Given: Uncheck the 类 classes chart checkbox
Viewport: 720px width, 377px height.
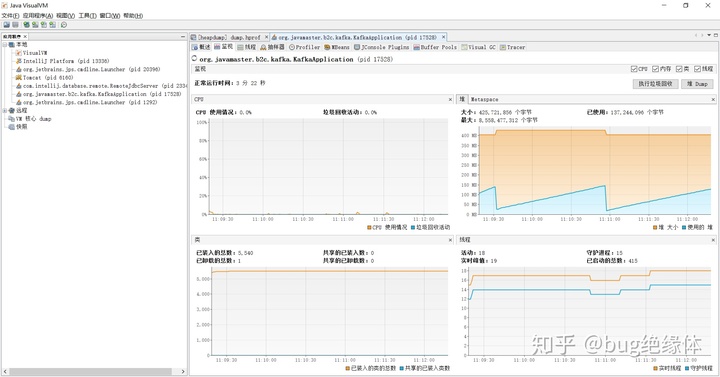Looking at the screenshot, I should tap(679, 69).
